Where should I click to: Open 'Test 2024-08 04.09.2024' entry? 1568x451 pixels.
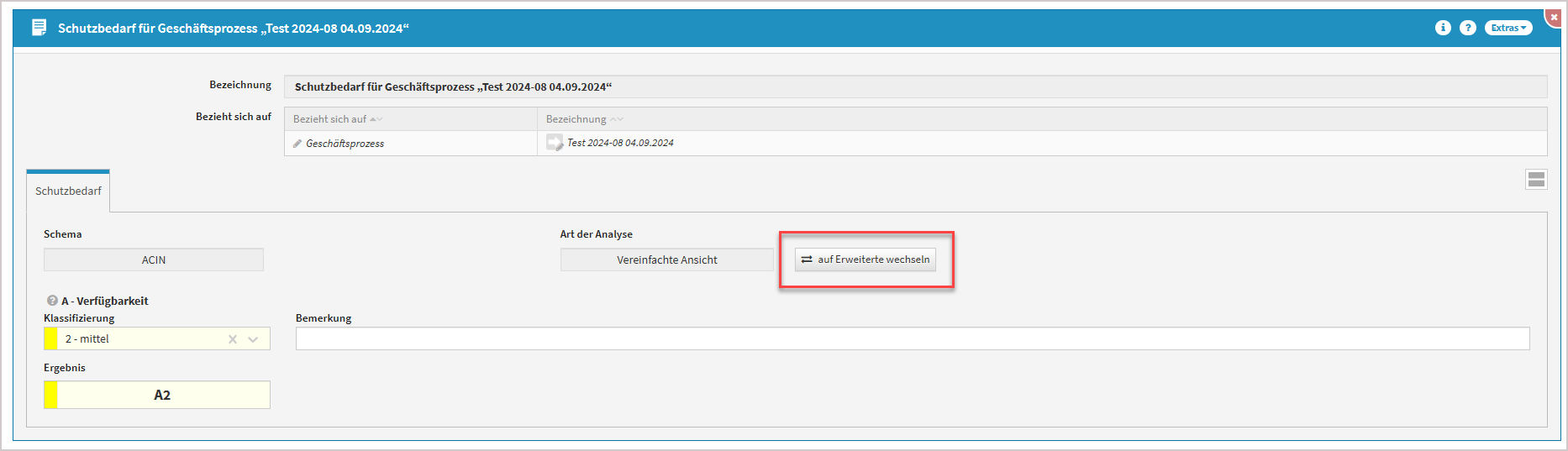coord(620,143)
